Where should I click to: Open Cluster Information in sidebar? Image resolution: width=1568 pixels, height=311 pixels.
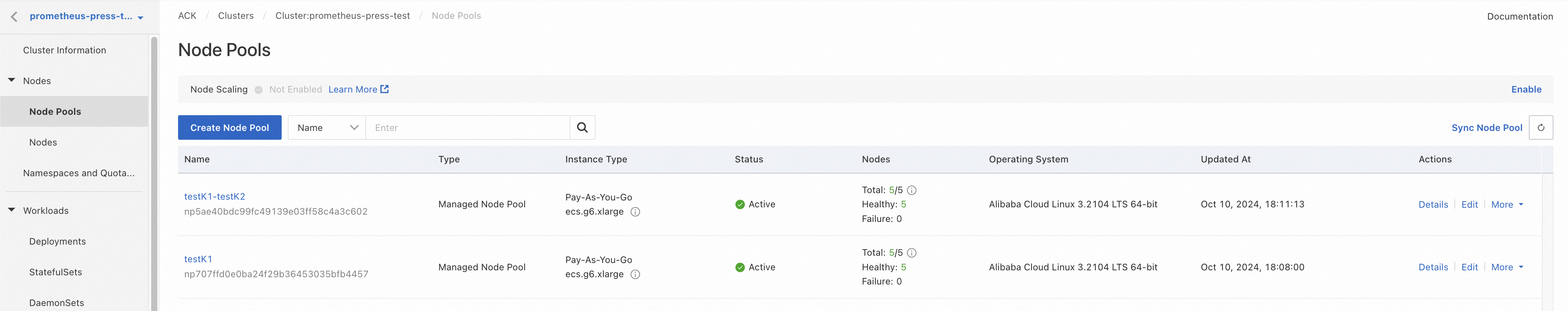click(64, 51)
